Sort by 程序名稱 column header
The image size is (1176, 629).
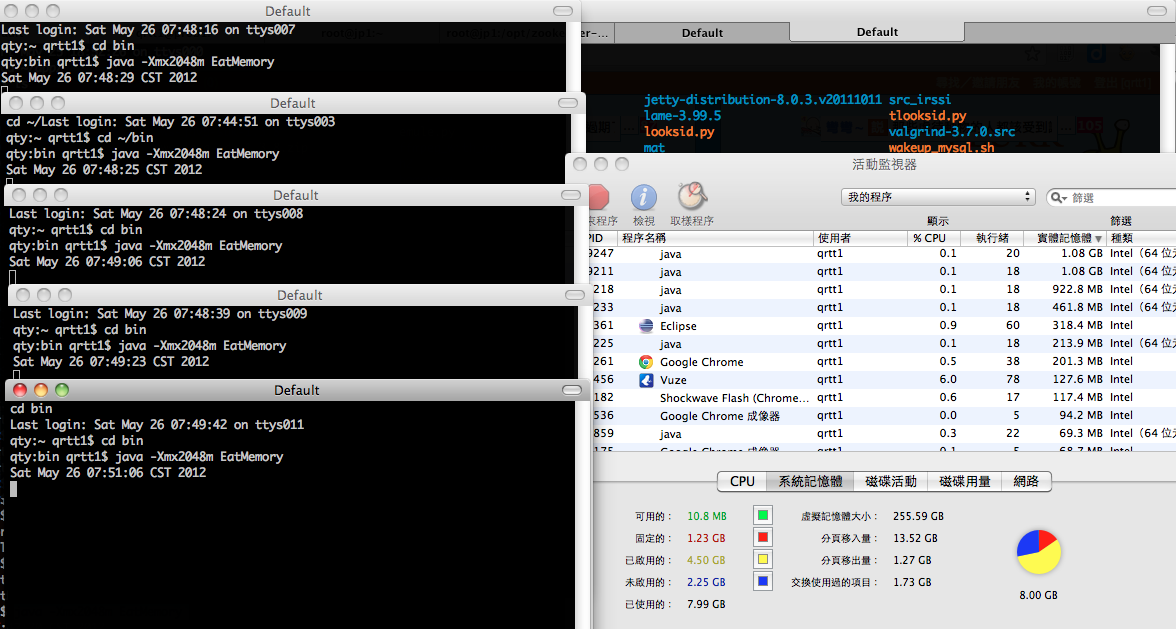click(716, 238)
